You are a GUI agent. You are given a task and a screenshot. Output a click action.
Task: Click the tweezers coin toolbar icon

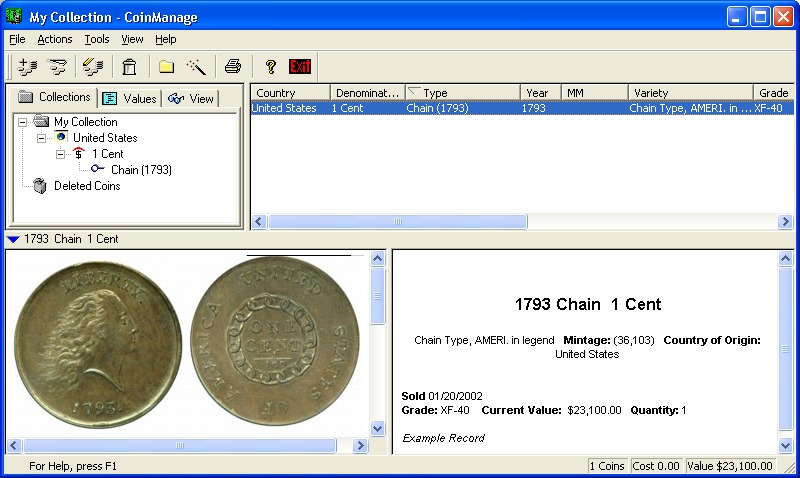click(x=57, y=67)
